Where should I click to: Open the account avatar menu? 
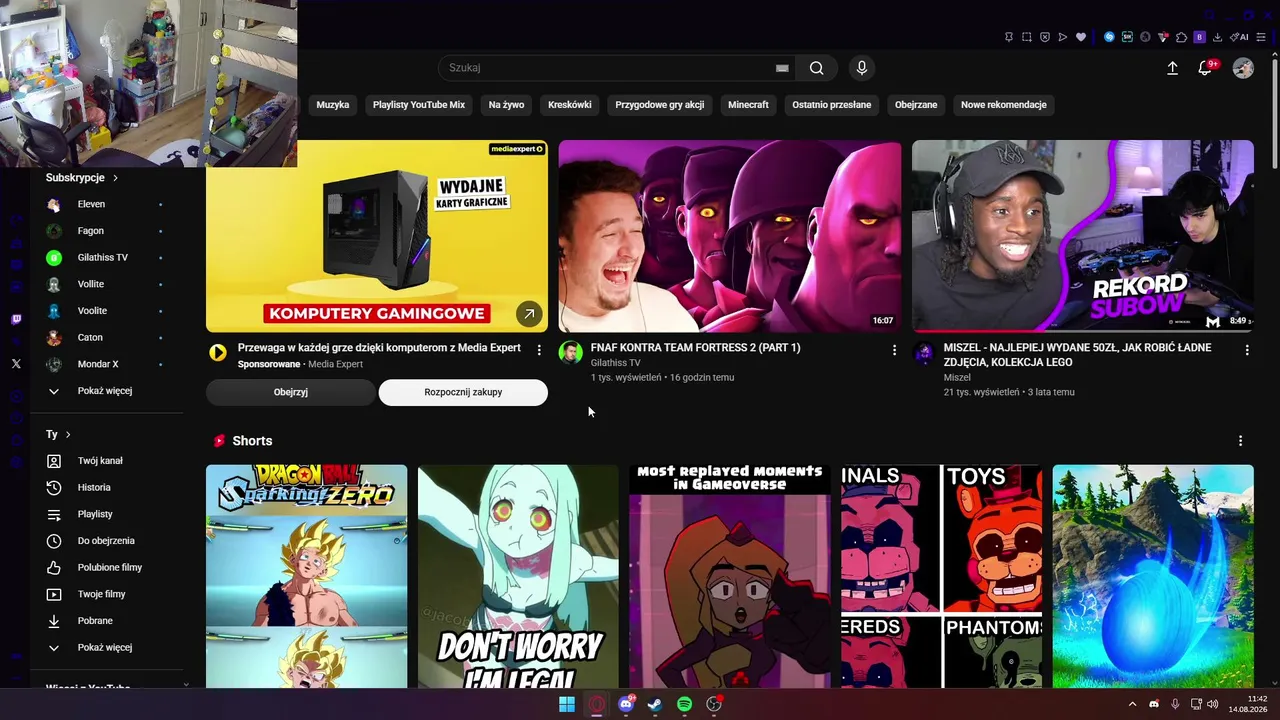coord(1243,68)
